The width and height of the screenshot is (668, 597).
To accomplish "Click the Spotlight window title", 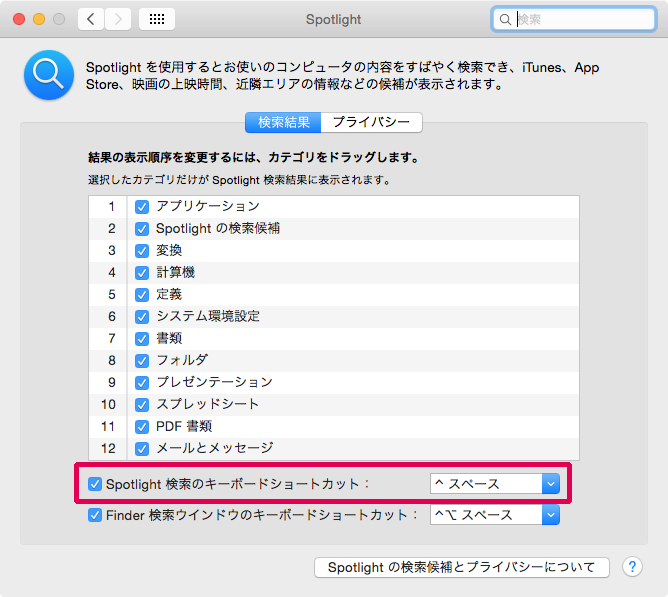I will coord(334,20).
